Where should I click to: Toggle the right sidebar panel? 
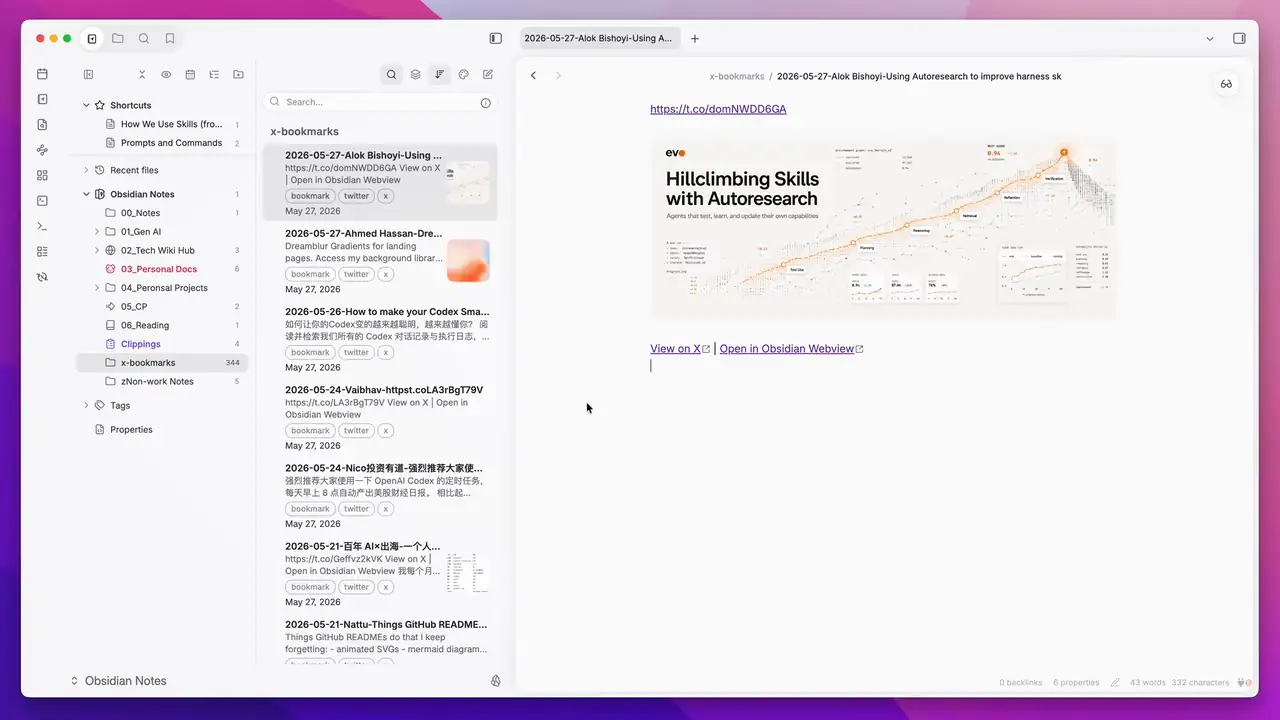point(1239,39)
